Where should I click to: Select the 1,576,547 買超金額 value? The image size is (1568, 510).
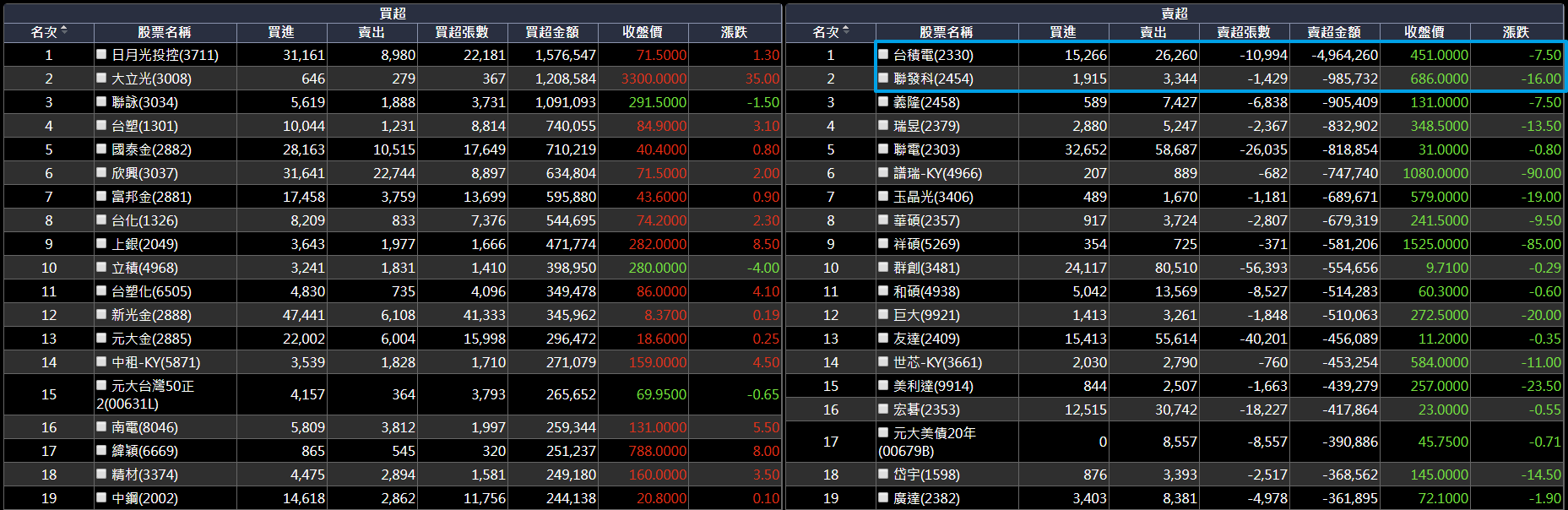tap(565, 55)
